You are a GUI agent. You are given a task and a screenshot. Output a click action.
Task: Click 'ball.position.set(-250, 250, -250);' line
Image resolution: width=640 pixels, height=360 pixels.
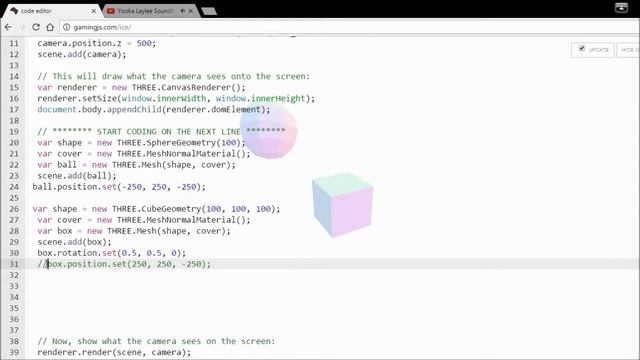119,187
